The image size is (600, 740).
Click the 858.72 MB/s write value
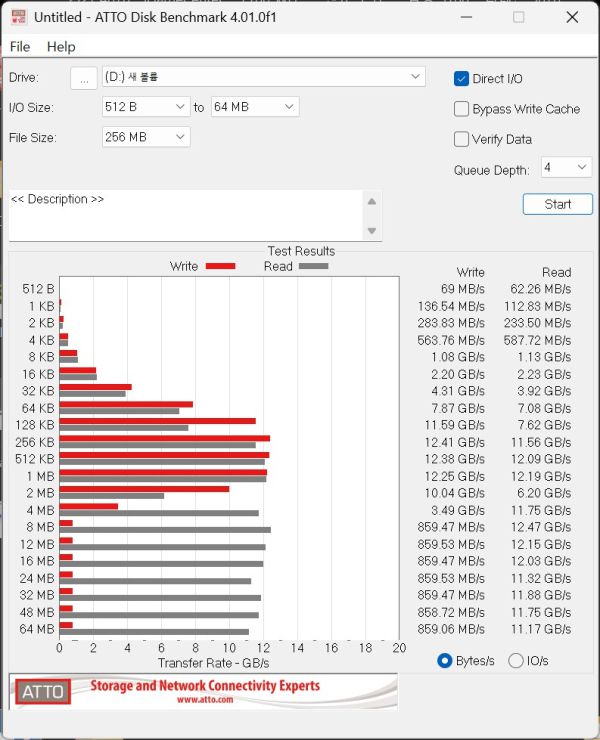point(451,613)
